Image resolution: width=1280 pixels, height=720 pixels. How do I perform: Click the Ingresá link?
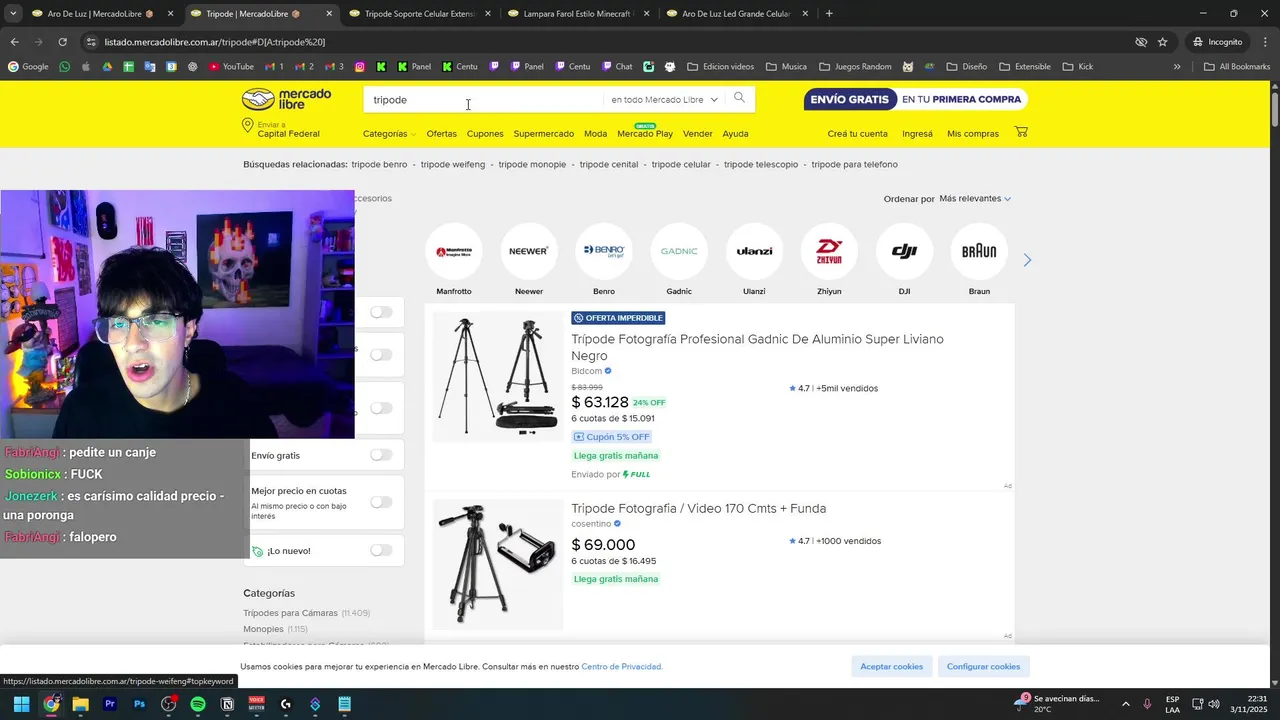pyautogui.click(x=917, y=134)
